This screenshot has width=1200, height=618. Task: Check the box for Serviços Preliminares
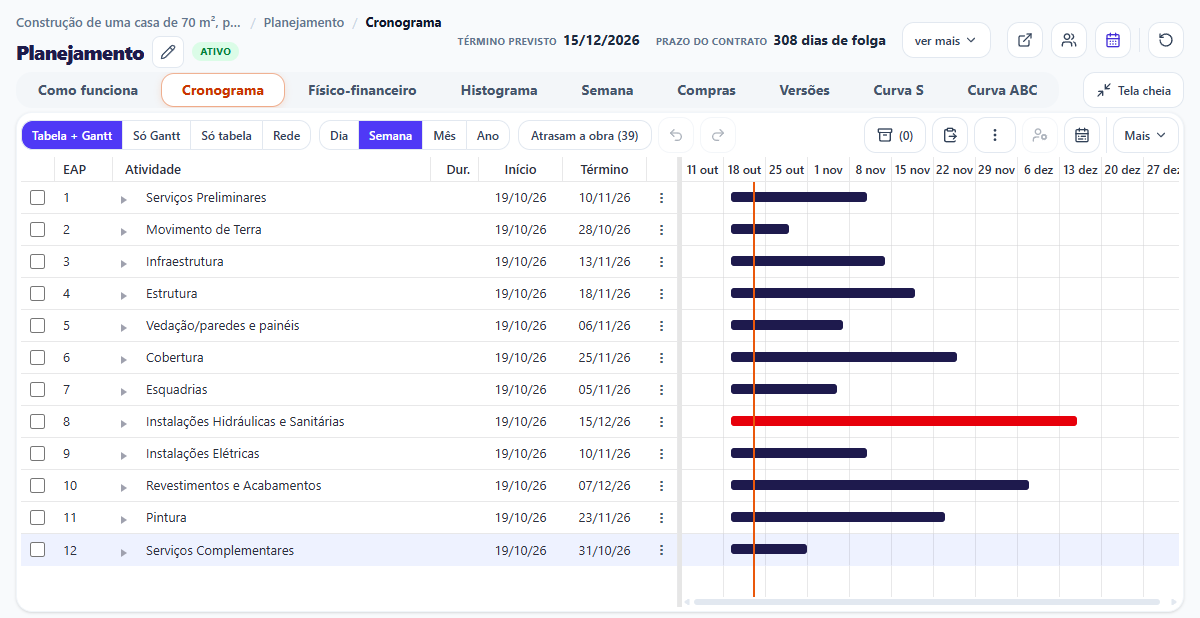(x=37, y=198)
